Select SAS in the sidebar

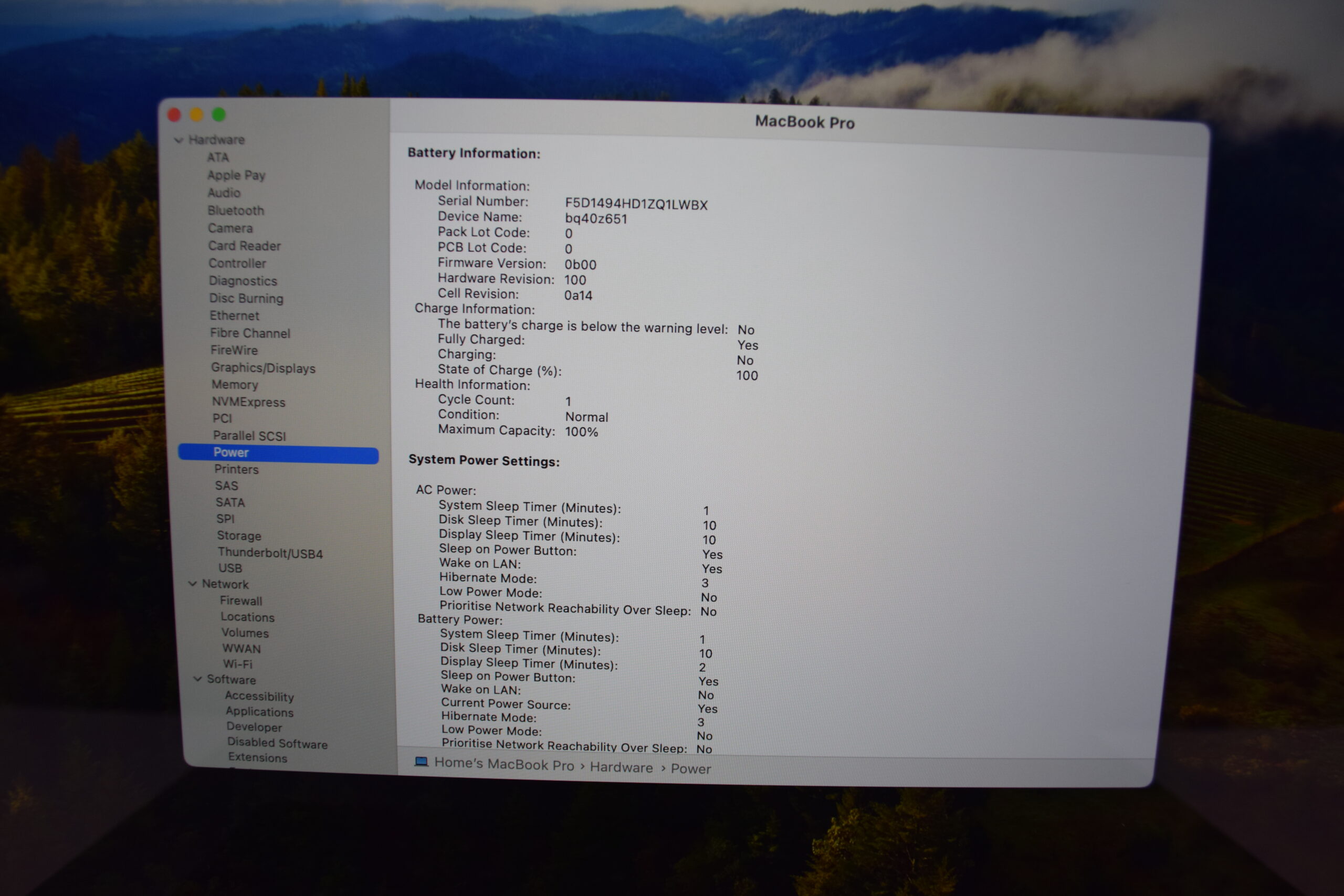pyautogui.click(x=227, y=486)
